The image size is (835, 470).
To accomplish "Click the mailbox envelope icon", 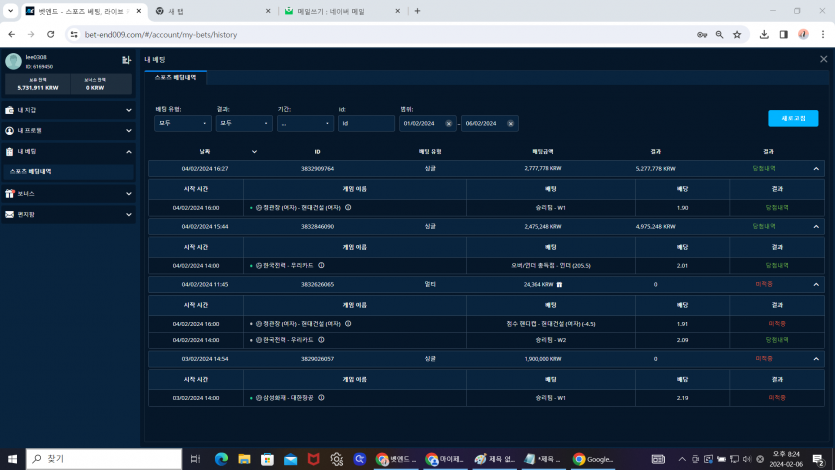I will click(x=9, y=215).
